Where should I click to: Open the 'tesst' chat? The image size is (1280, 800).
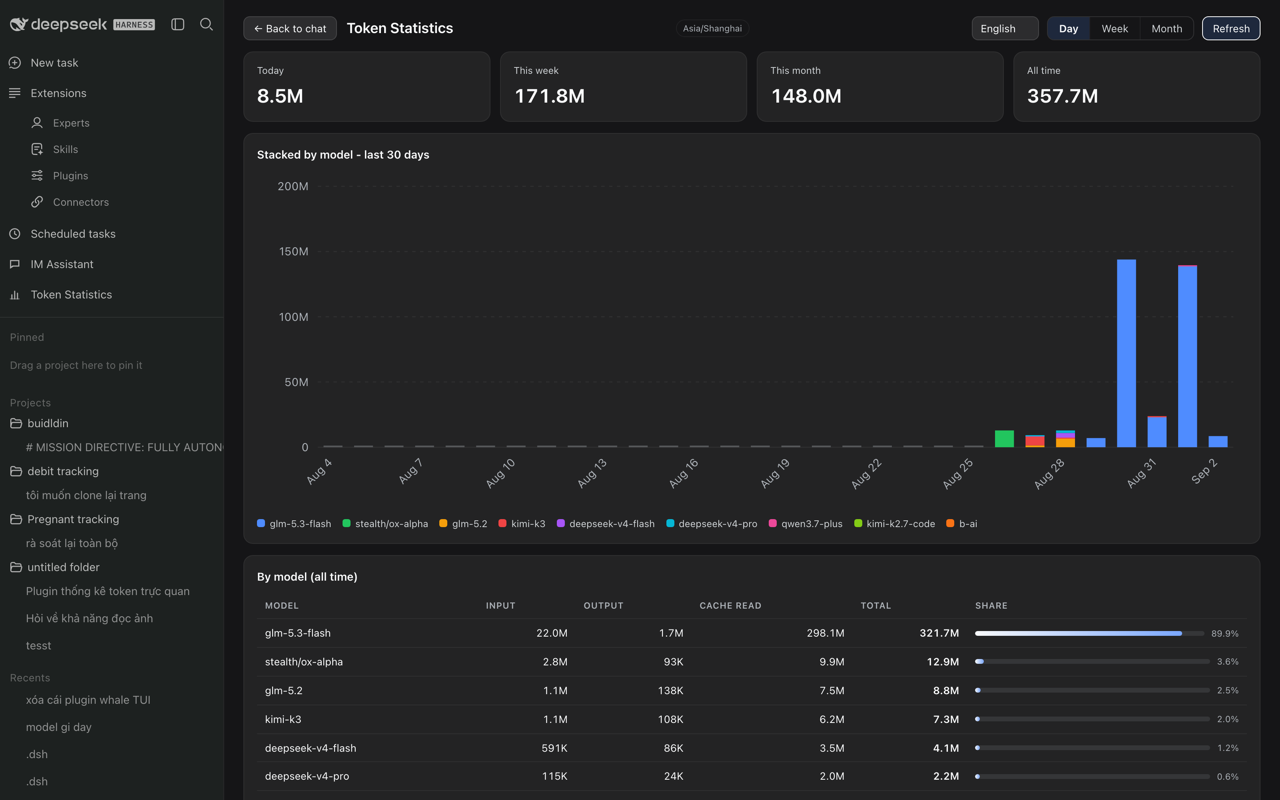38,645
